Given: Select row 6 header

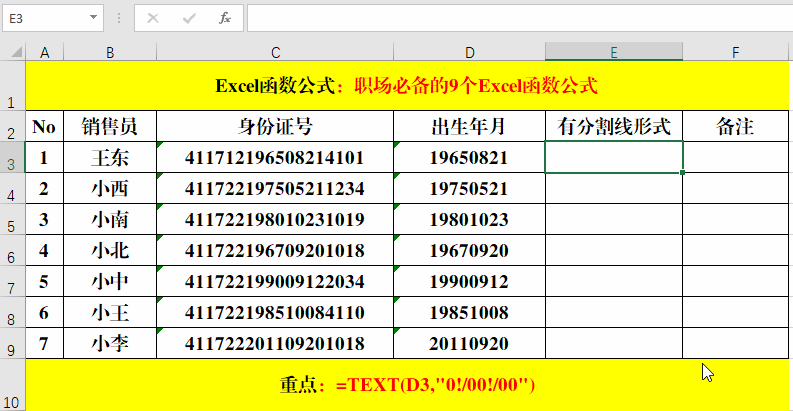Looking at the screenshot, I should (x=12, y=250).
